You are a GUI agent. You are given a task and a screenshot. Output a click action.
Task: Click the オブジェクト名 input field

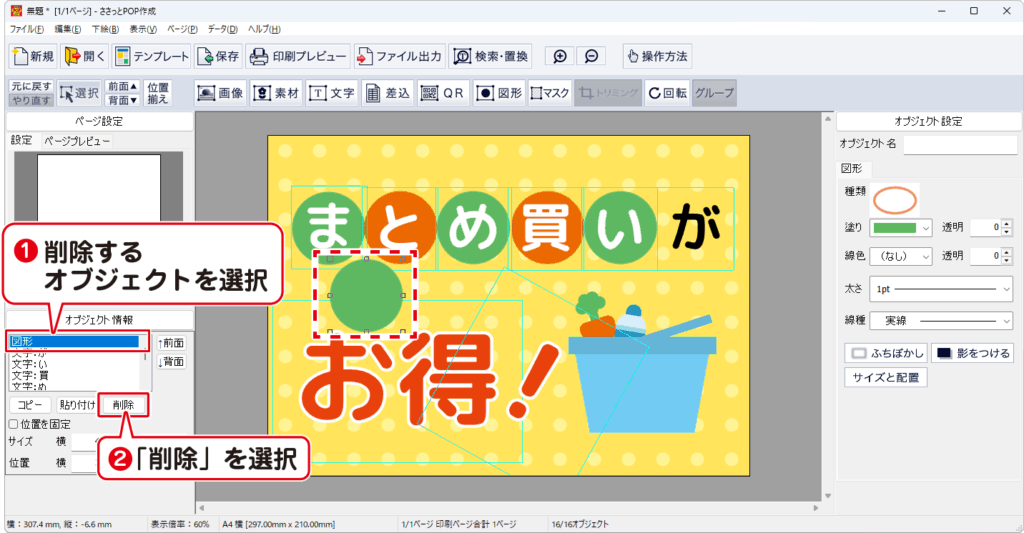(957, 145)
